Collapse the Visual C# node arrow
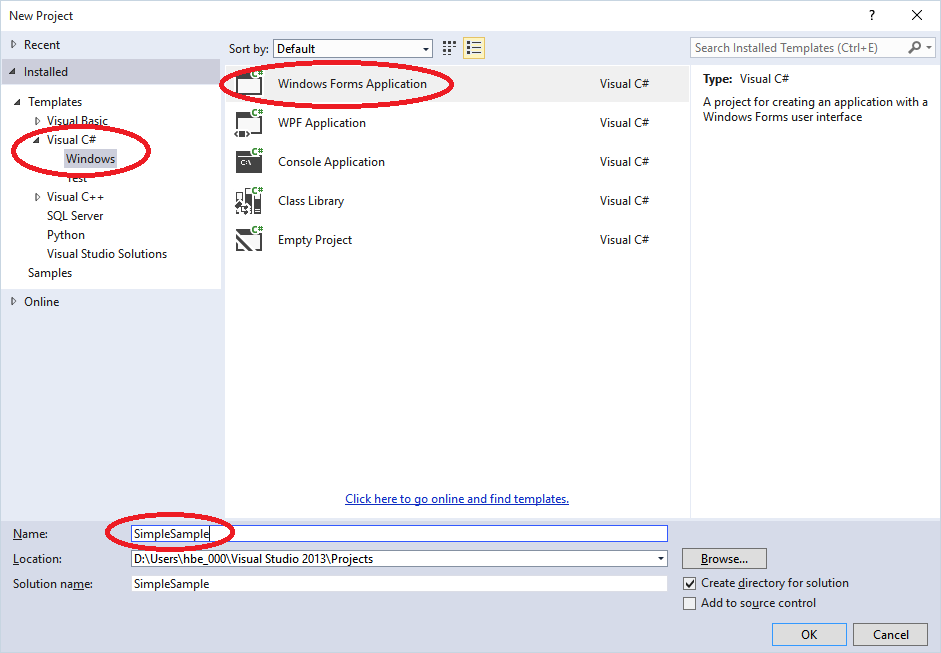 click(x=37, y=140)
